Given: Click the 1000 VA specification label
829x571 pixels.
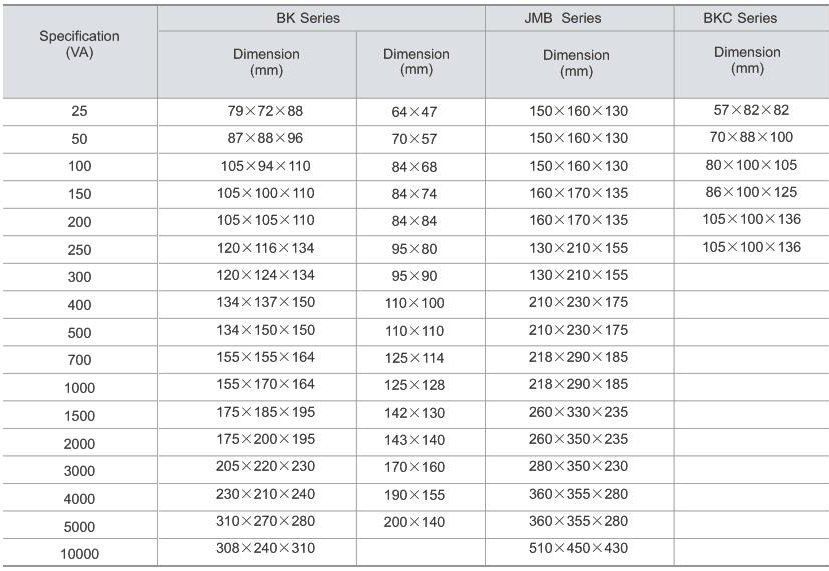Looking at the screenshot, I should 79,387.
